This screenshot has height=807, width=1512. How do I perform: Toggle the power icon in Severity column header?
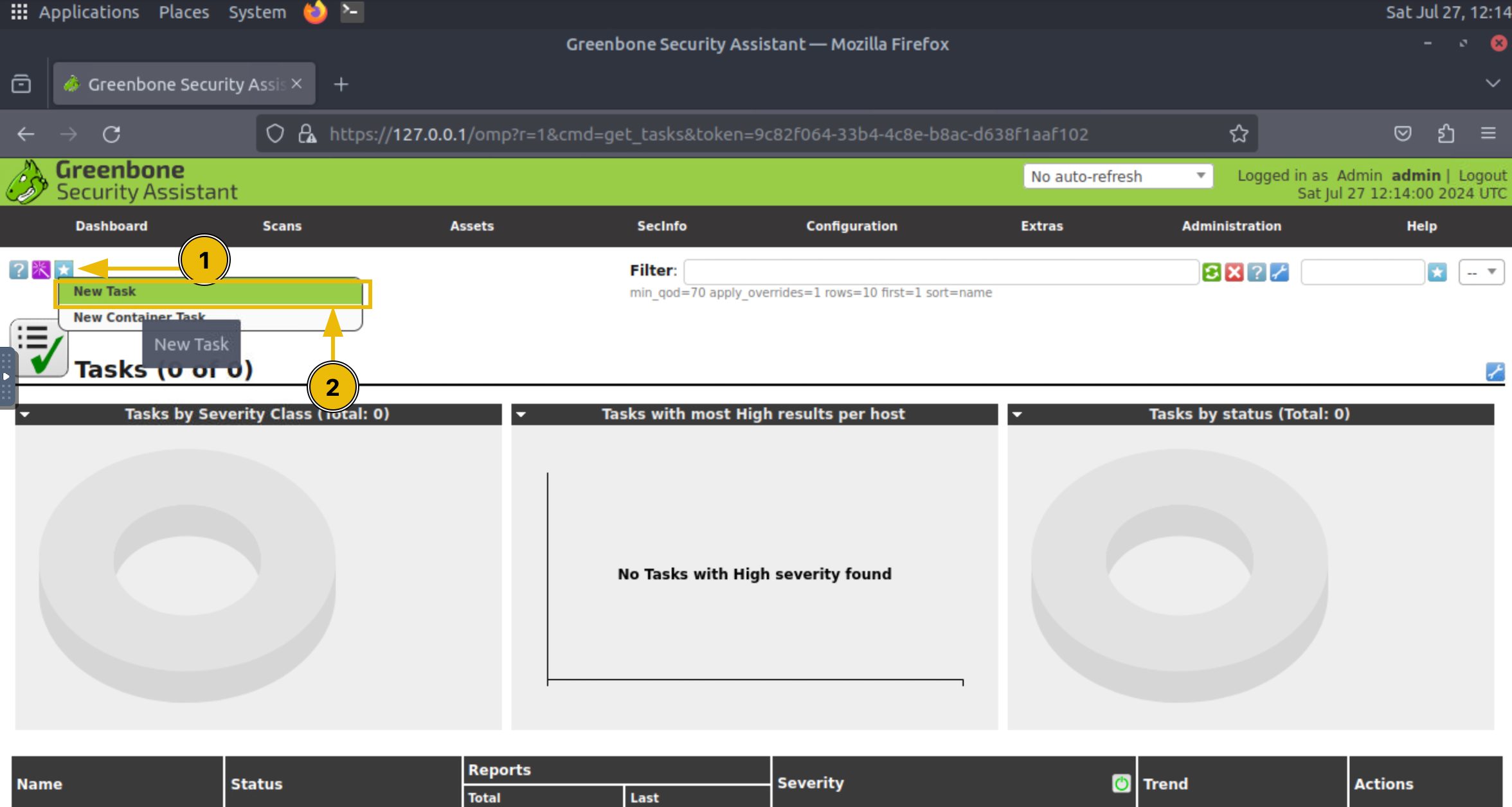click(1122, 783)
